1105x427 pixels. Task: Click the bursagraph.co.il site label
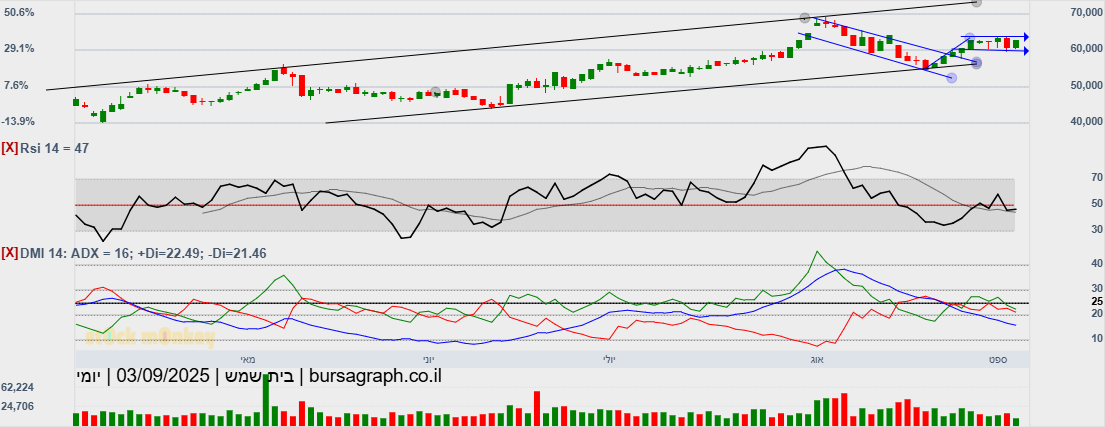tap(376, 376)
